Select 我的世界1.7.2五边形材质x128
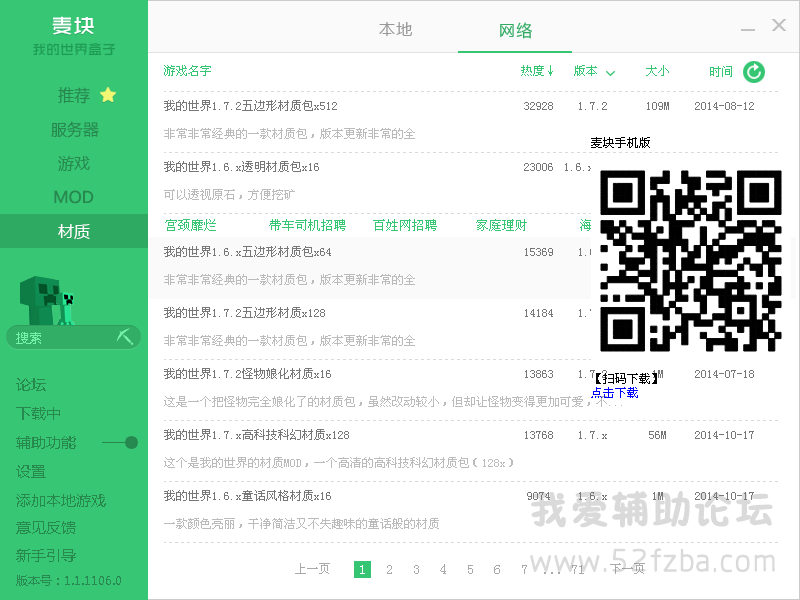Screen dimensions: 800x600 pos(244,313)
